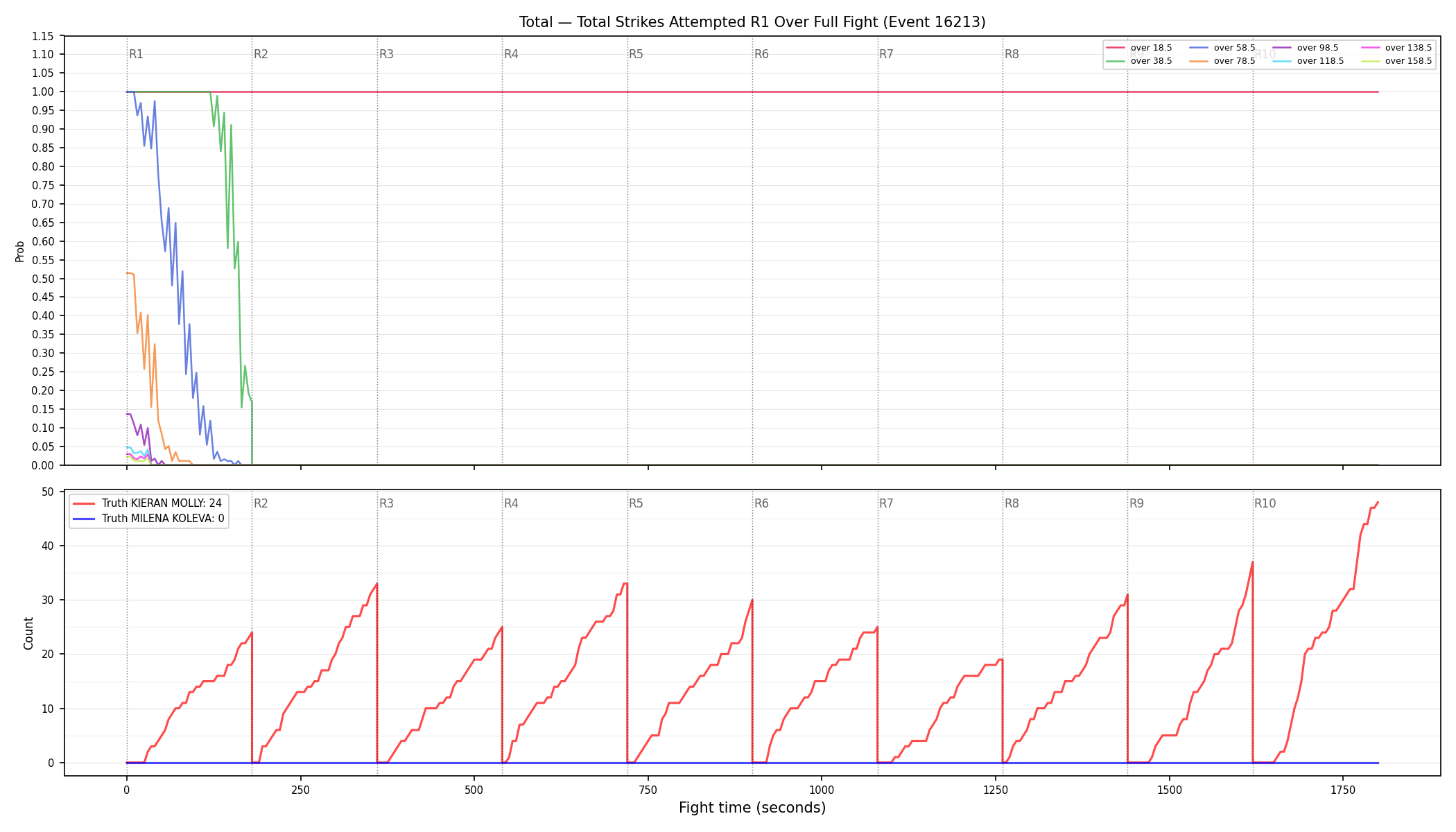Click the 1250 tick on the time axis
The height and width of the screenshot is (832, 1456).
(x=996, y=790)
